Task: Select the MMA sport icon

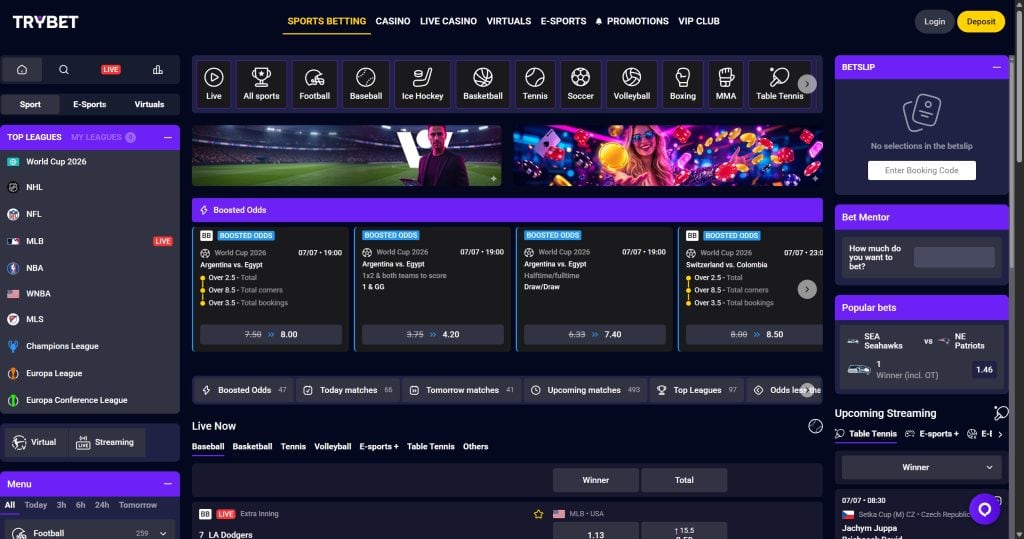Action: point(726,84)
